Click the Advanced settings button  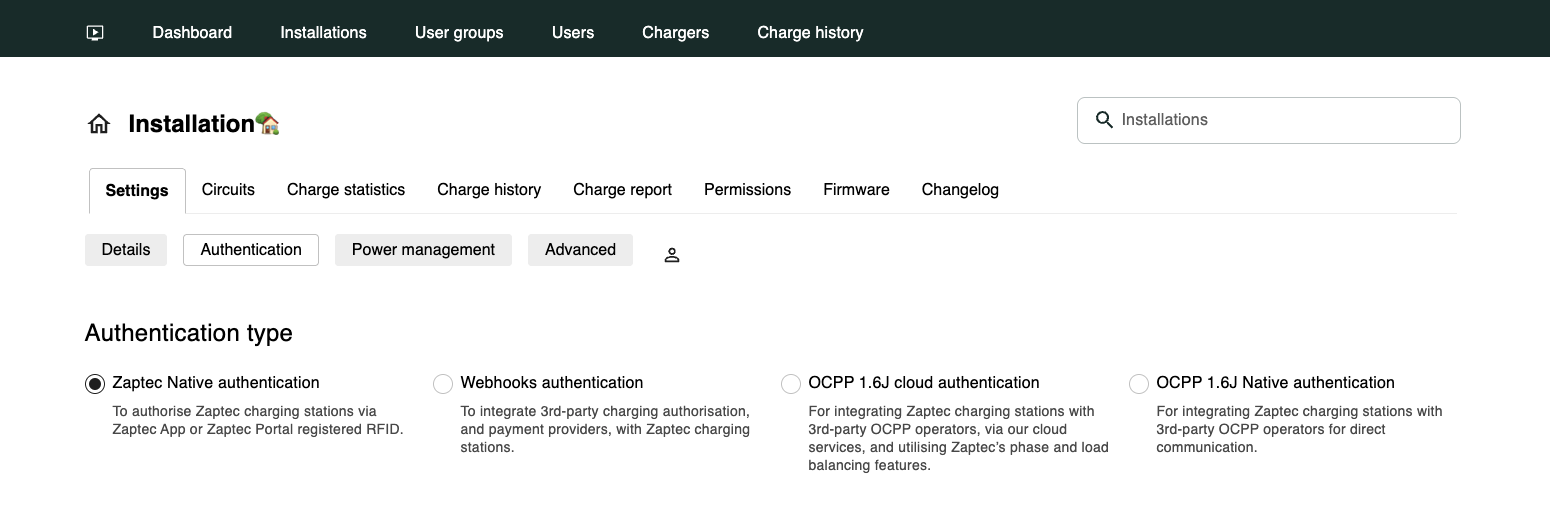click(x=580, y=250)
